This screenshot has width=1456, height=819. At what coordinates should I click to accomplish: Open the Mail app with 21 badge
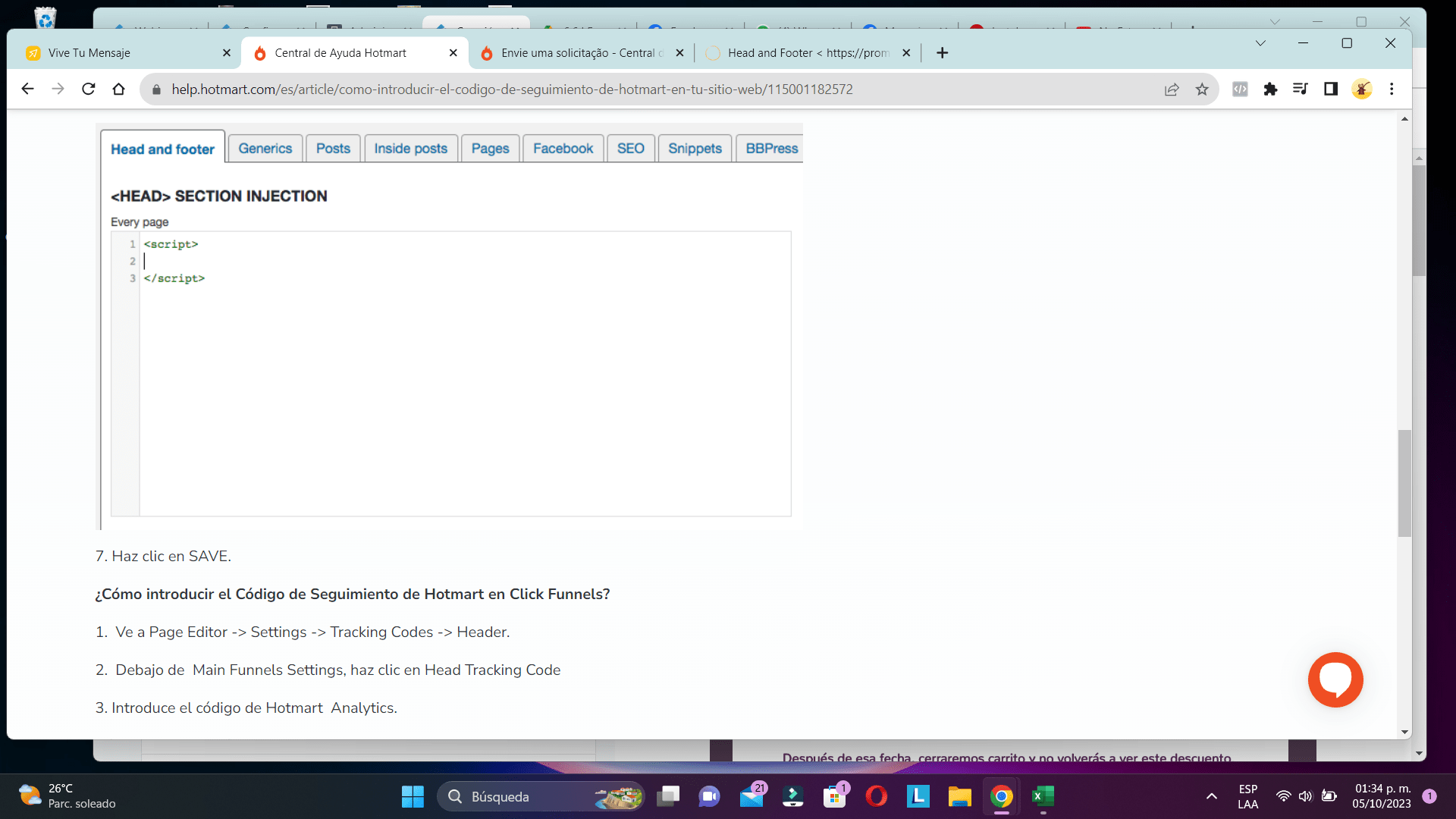(752, 796)
